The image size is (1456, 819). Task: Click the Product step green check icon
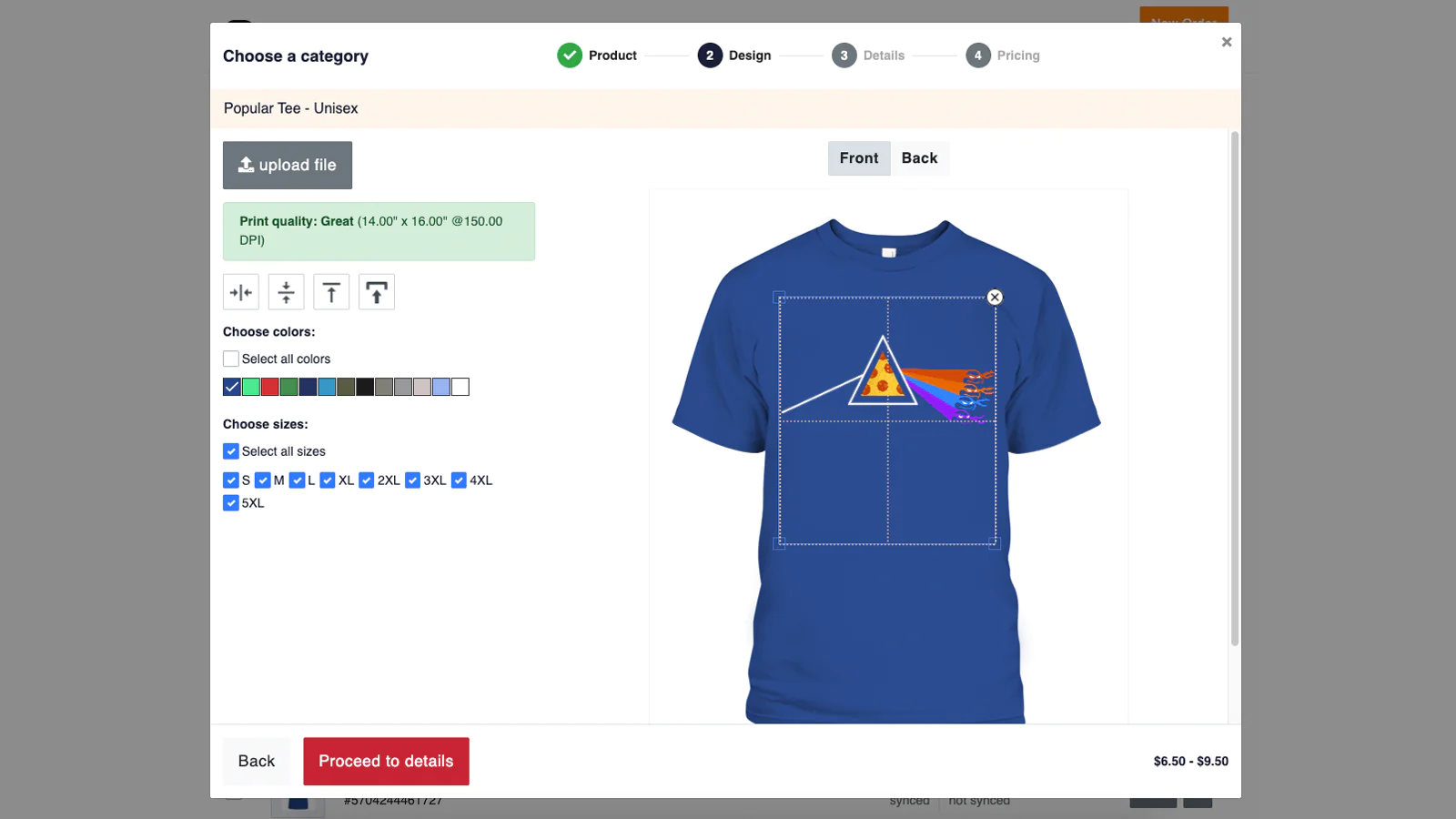(x=570, y=56)
